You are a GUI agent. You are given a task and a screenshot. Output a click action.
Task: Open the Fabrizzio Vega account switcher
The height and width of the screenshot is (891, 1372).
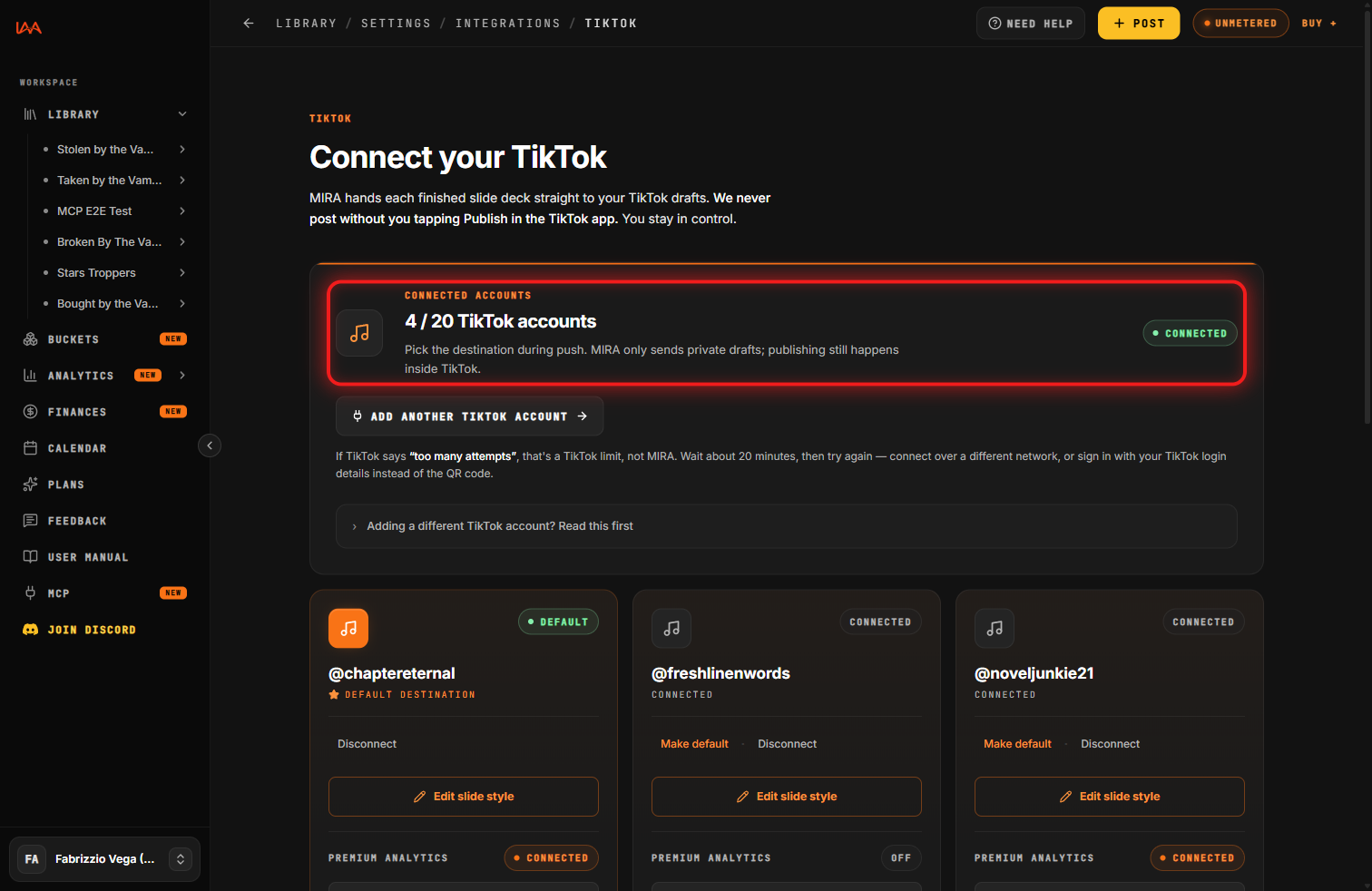coord(104,859)
